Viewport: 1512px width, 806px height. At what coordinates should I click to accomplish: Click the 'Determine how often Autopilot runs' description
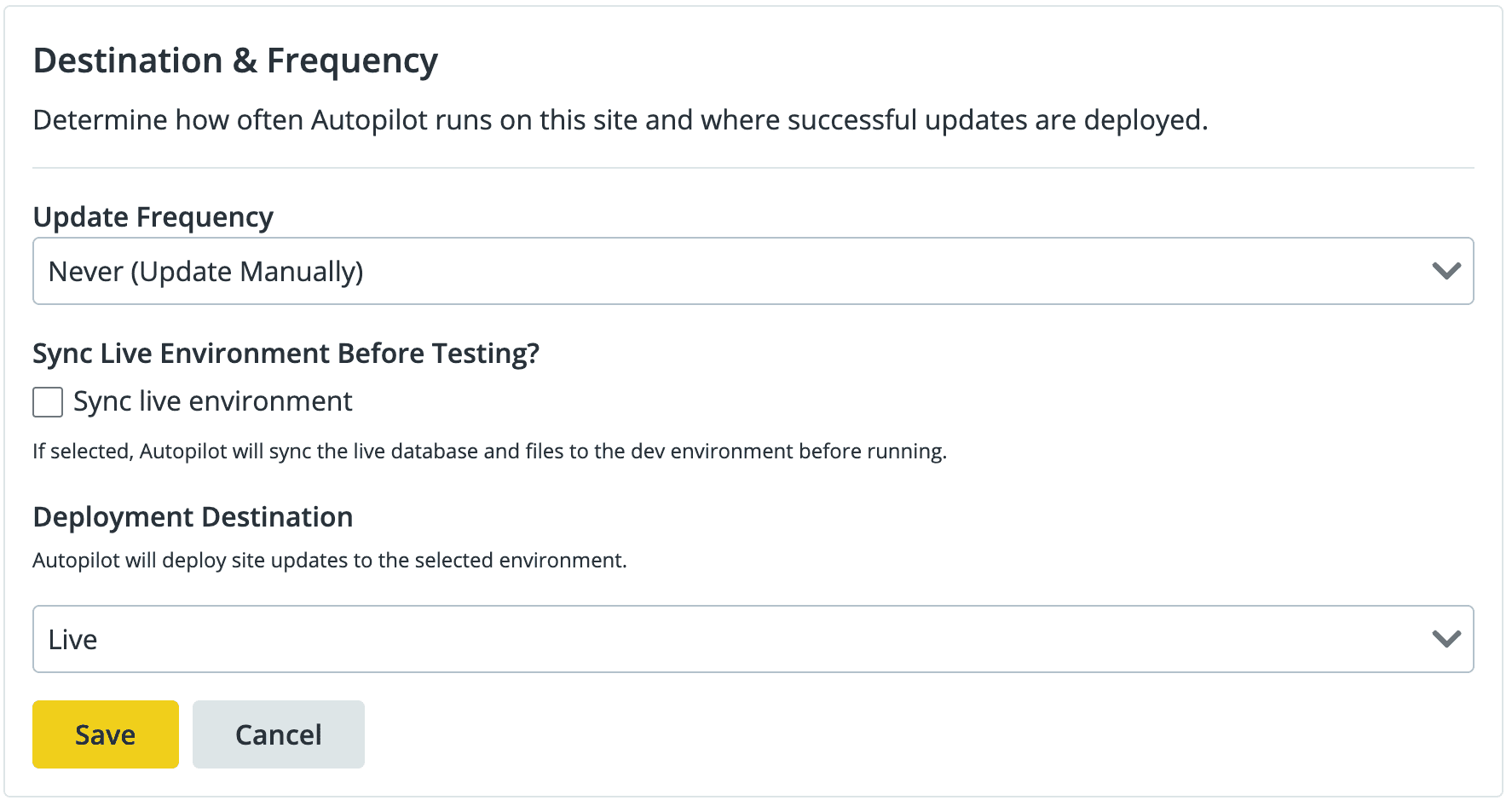click(620, 120)
